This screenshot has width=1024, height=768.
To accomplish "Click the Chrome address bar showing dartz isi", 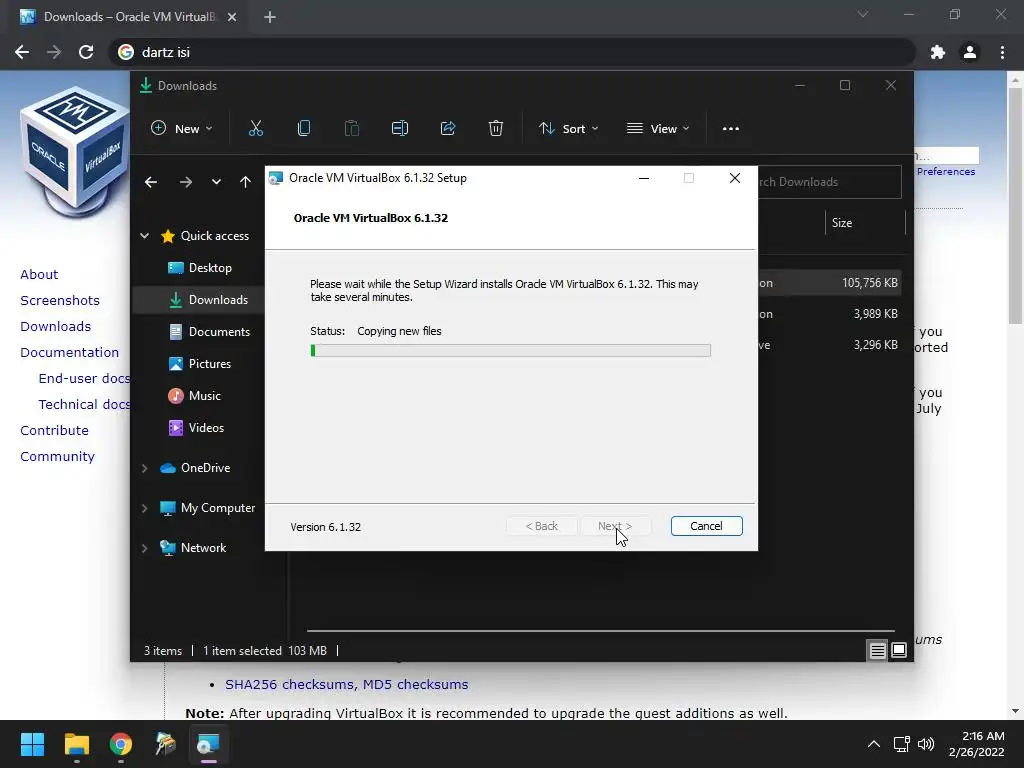I will [x=512, y=52].
